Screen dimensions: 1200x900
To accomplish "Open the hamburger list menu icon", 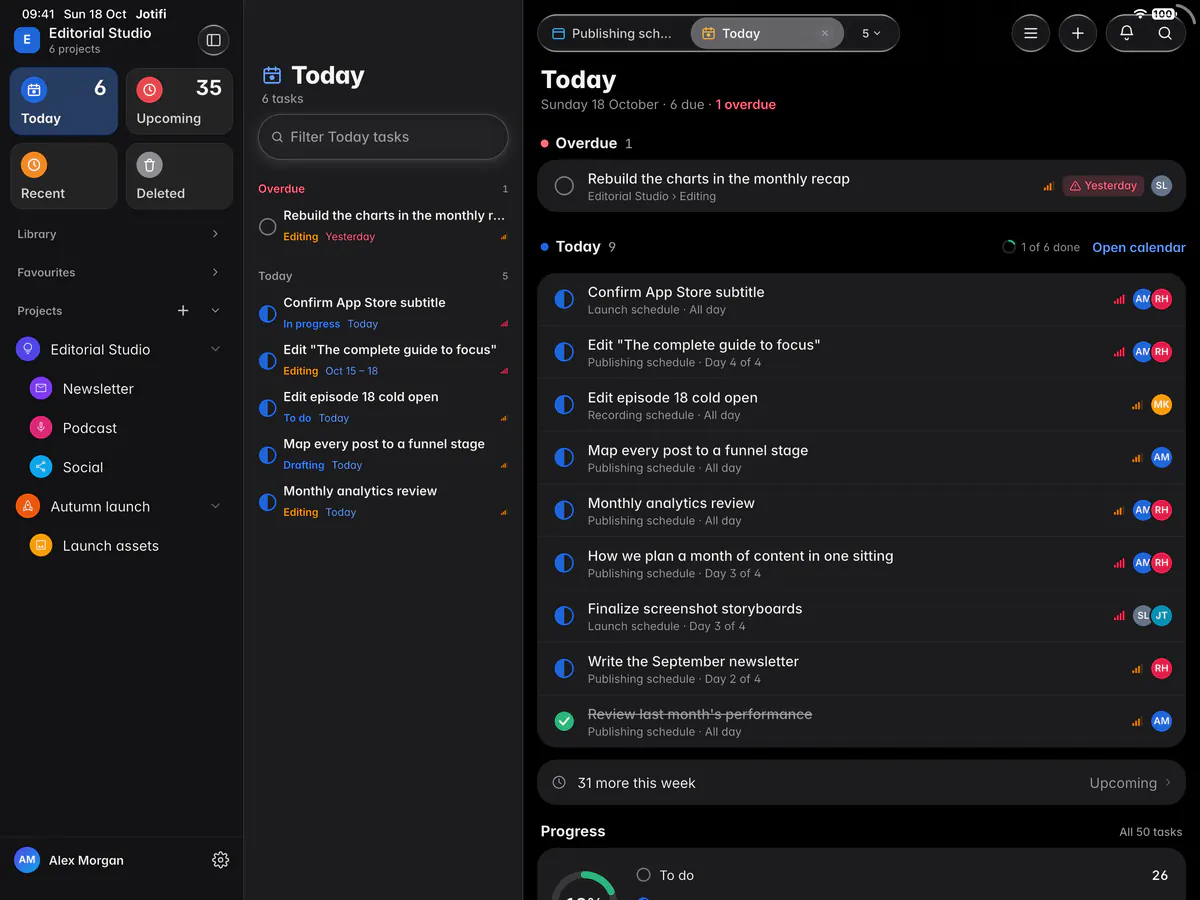I will 1030,33.
